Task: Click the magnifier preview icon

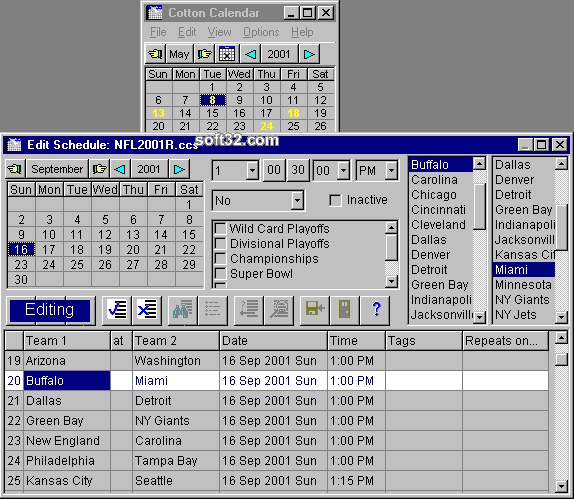Action: click(x=279, y=310)
